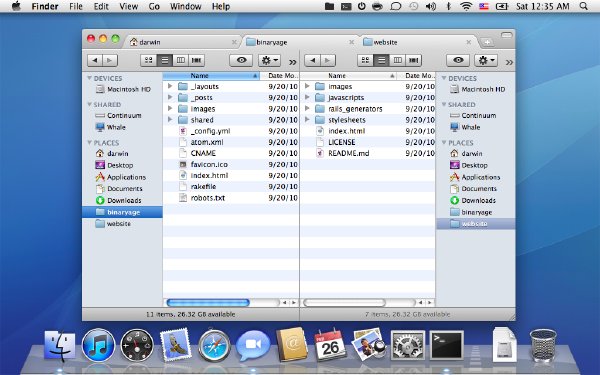Click the Finder face Dock icon
This screenshot has height=375, width=600.
click(60, 346)
